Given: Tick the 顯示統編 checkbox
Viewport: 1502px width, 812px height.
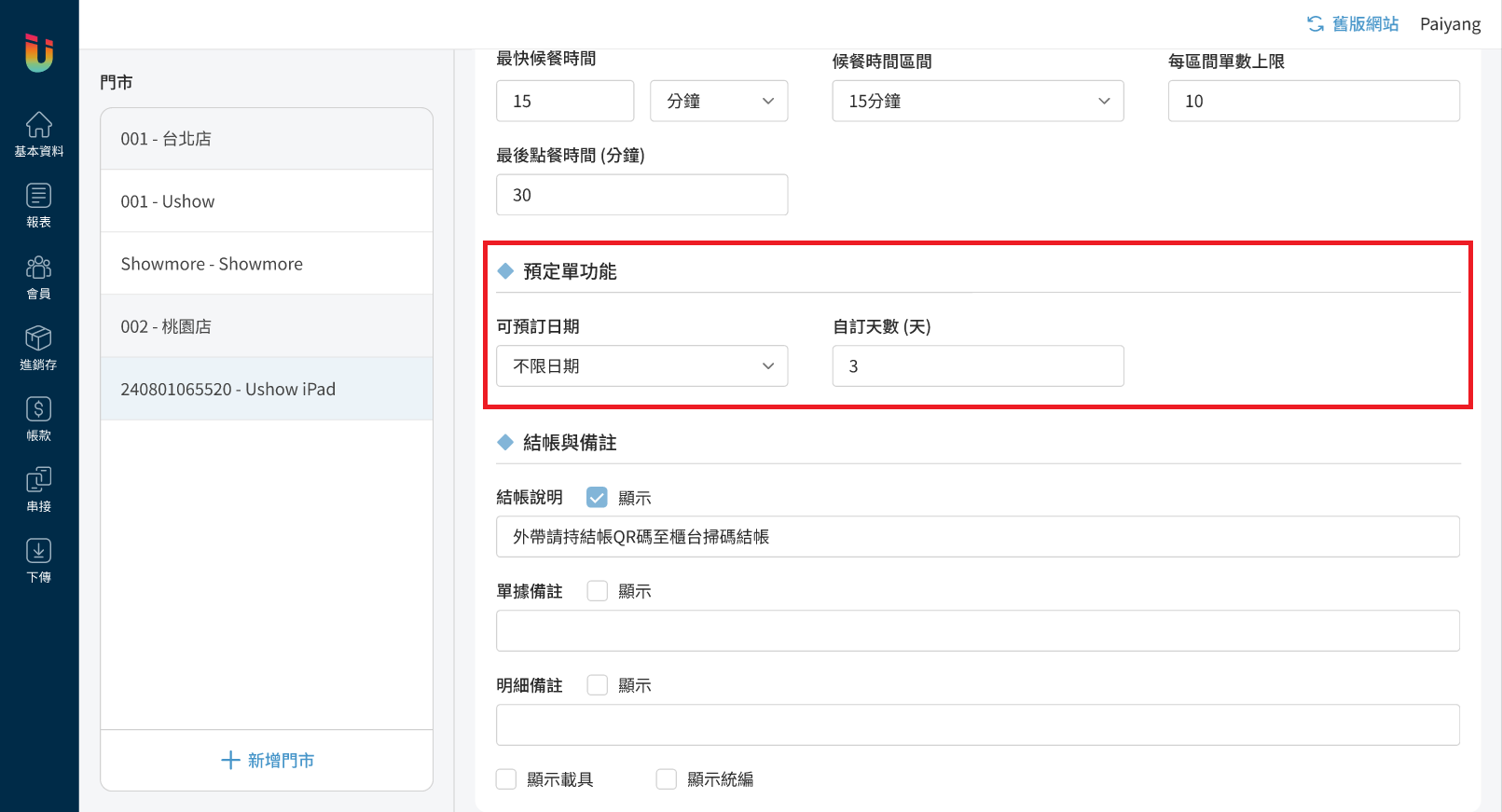Looking at the screenshot, I should tap(666, 779).
